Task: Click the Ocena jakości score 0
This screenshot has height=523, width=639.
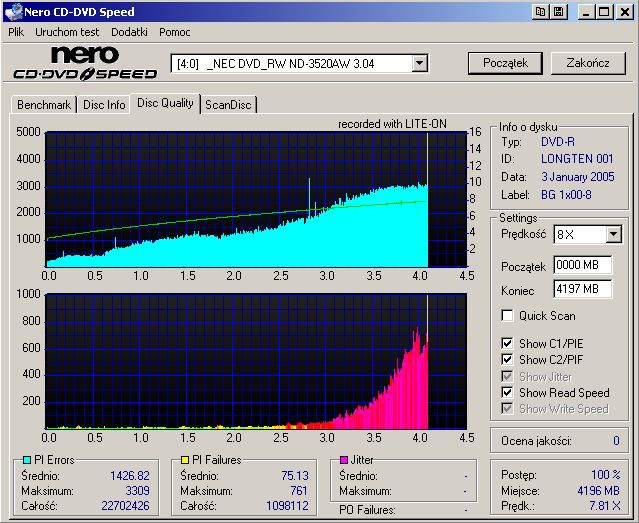Action: (616, 441)
